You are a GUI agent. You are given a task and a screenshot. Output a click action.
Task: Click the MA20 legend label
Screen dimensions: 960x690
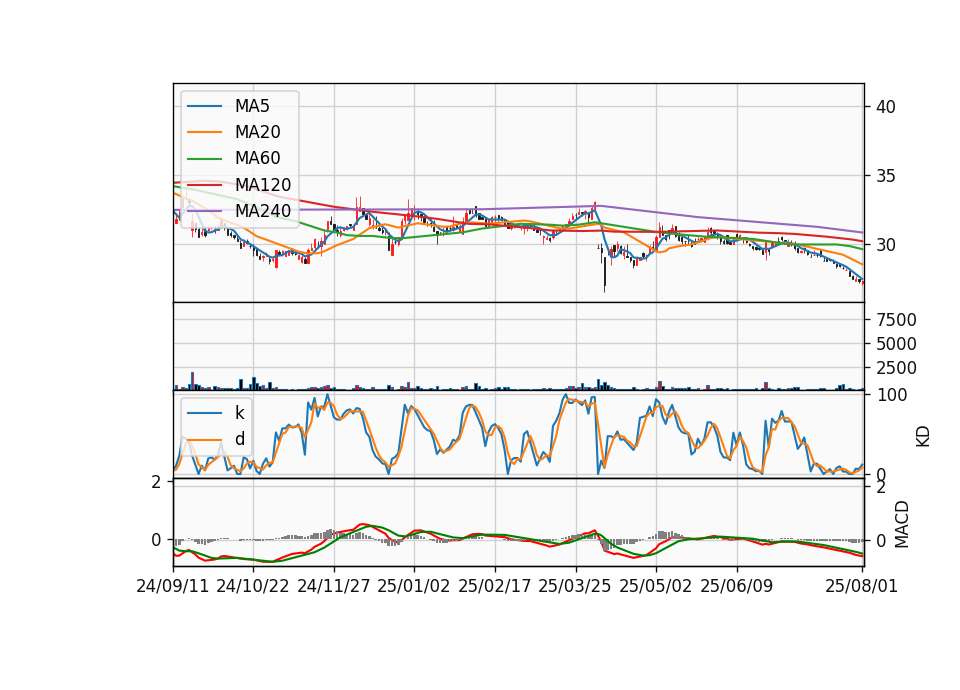[x=258, y=132]
